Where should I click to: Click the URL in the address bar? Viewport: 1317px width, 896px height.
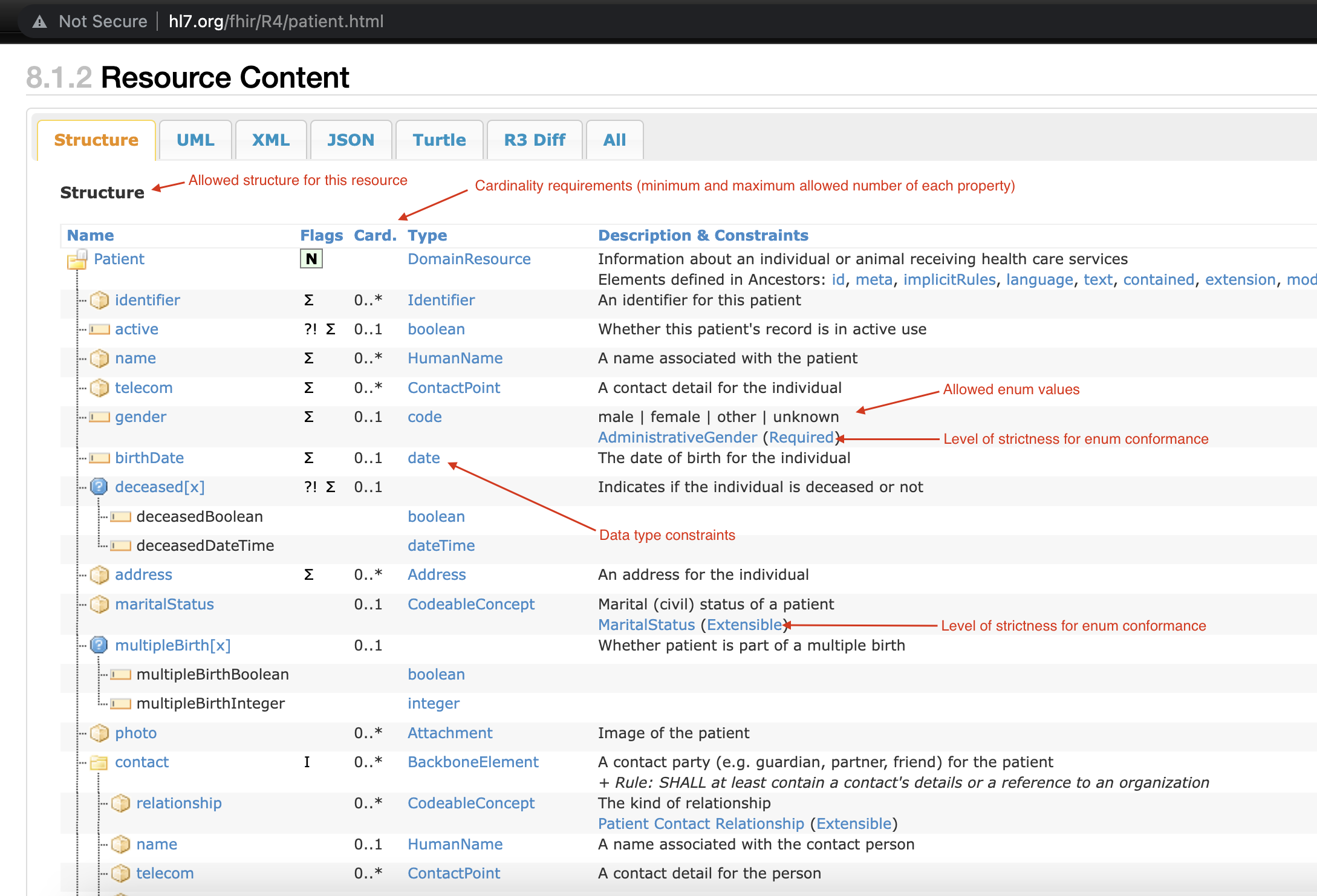click(x=276, y=22)
